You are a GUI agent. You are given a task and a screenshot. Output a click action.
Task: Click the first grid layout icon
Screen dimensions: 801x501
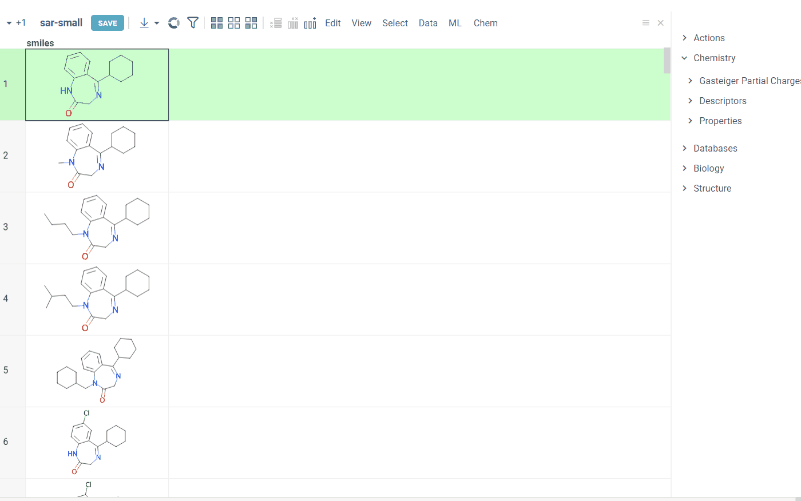coord(217,23)
